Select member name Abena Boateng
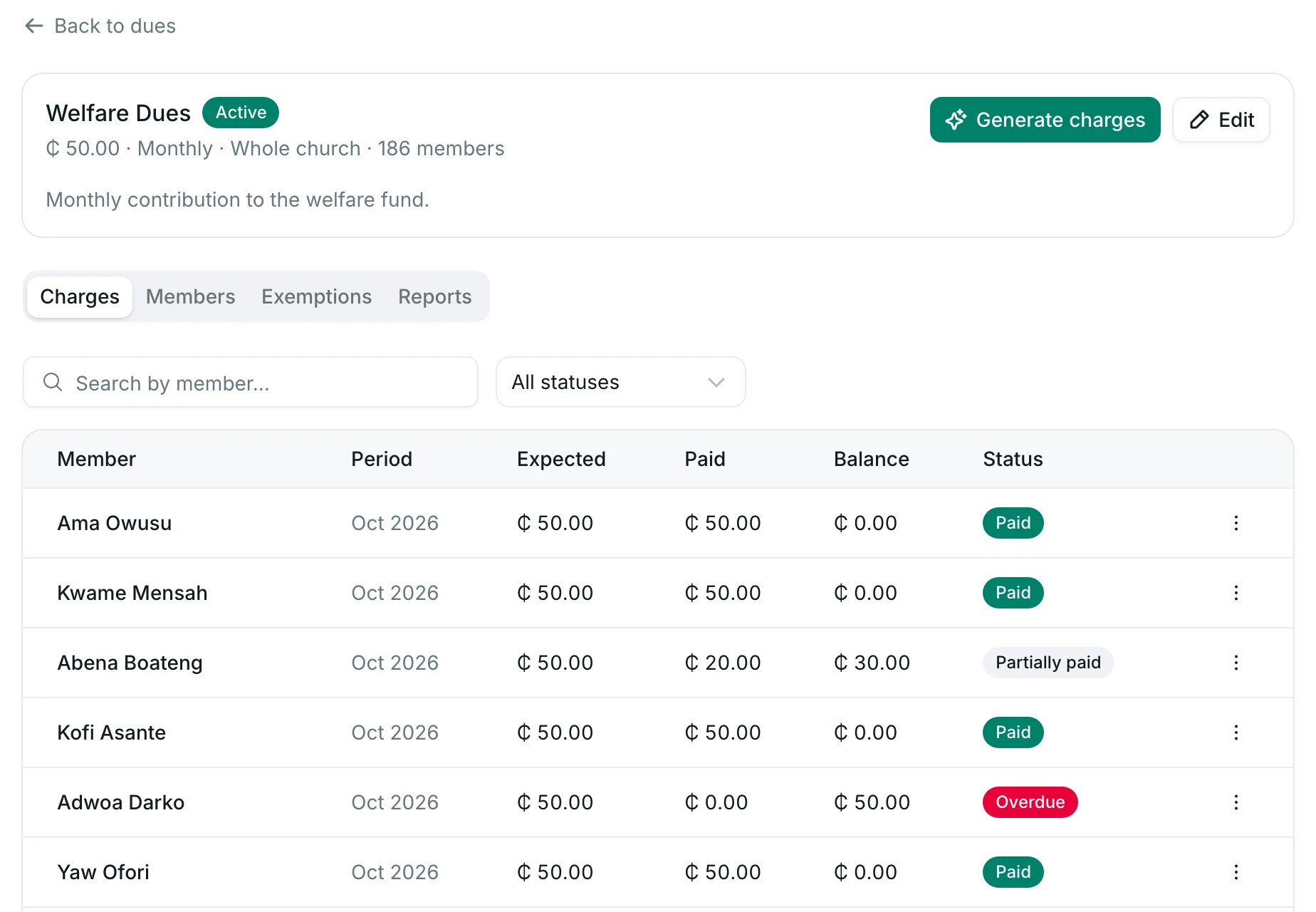Screen dimensions: 1316x912 click(130, 663)
